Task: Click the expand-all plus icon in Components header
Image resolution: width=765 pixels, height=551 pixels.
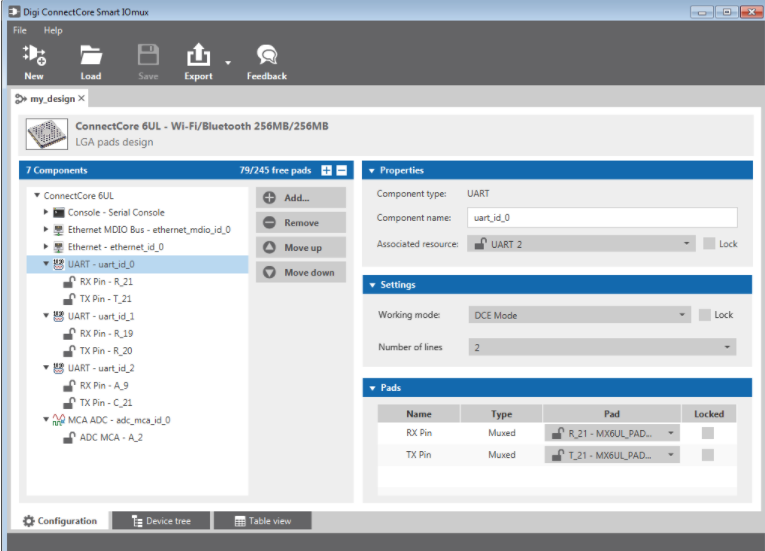Action: point(326,171)
